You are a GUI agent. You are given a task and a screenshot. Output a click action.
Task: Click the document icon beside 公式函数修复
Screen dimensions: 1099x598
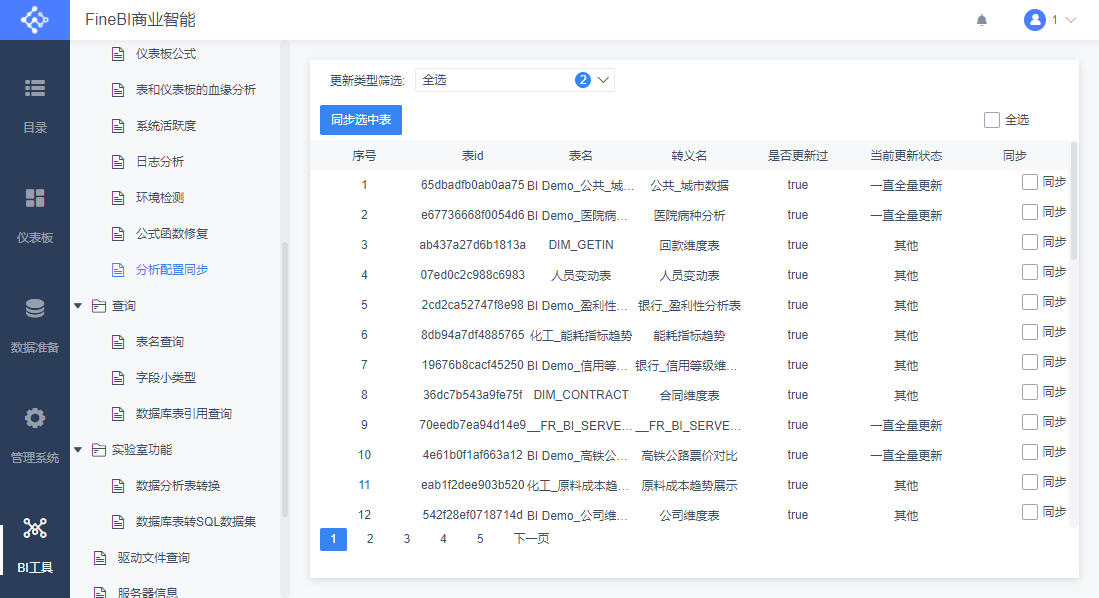pos(118,234)
